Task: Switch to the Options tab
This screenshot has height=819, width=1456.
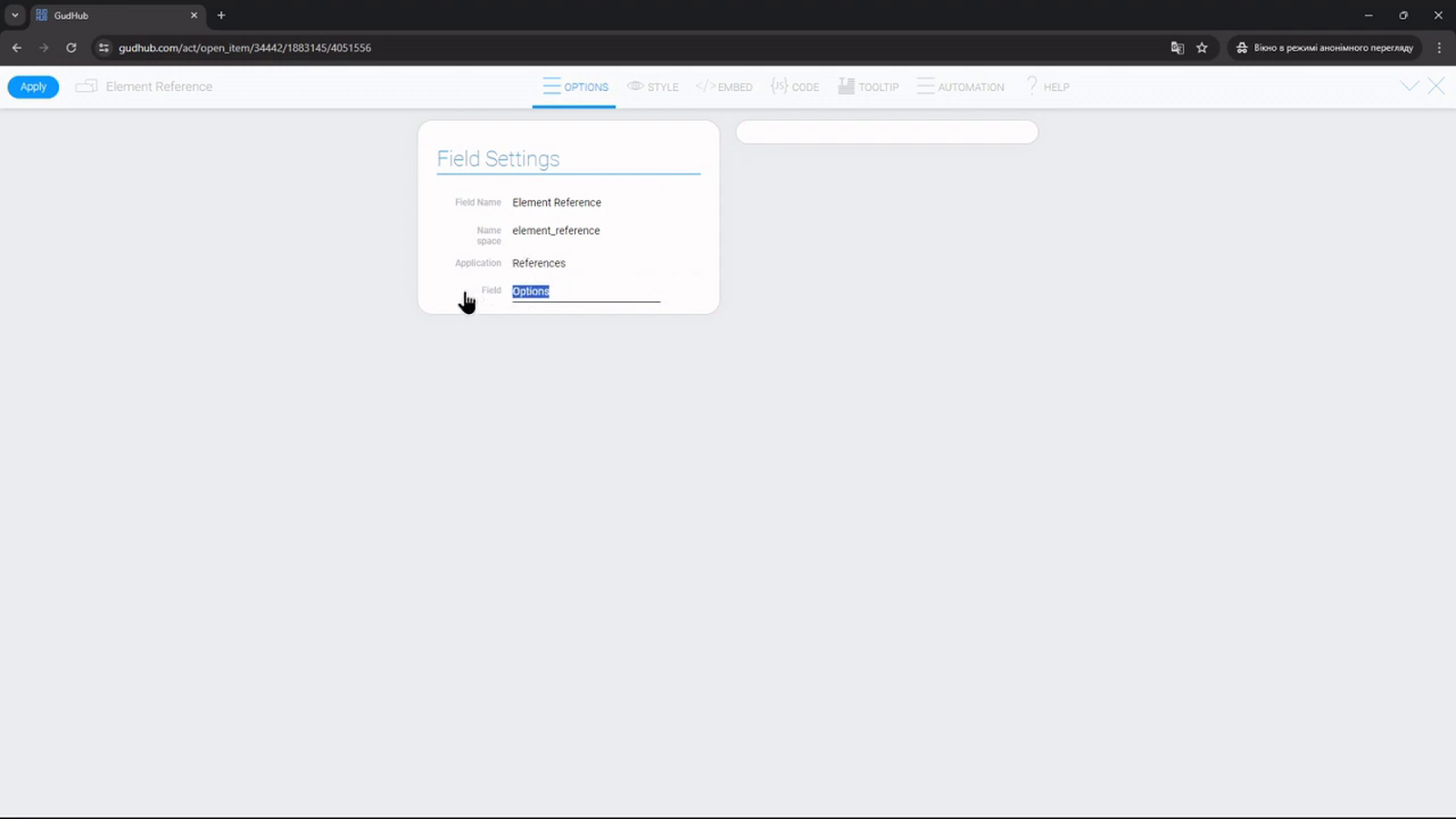Action: [x=575, y=86]
